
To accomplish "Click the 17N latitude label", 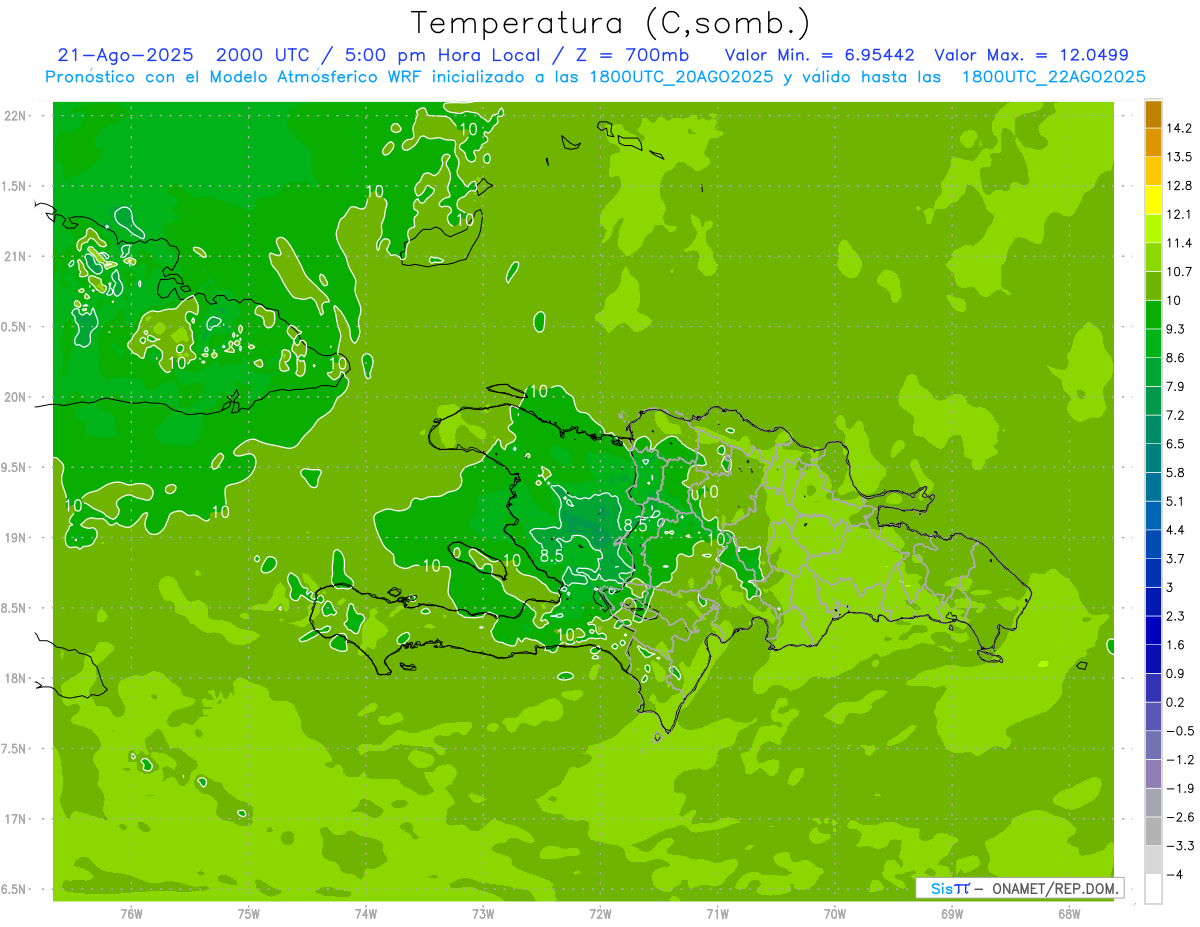I will [16, 819].
